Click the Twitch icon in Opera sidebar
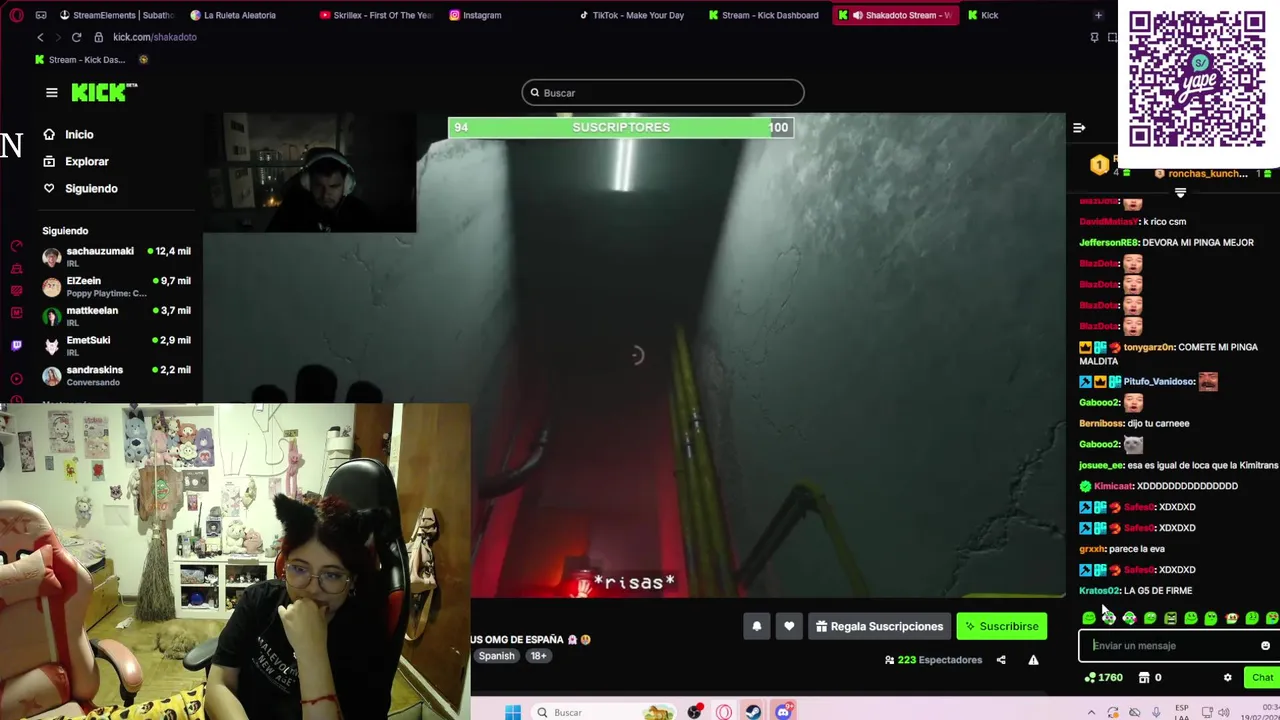 [16, 345]
